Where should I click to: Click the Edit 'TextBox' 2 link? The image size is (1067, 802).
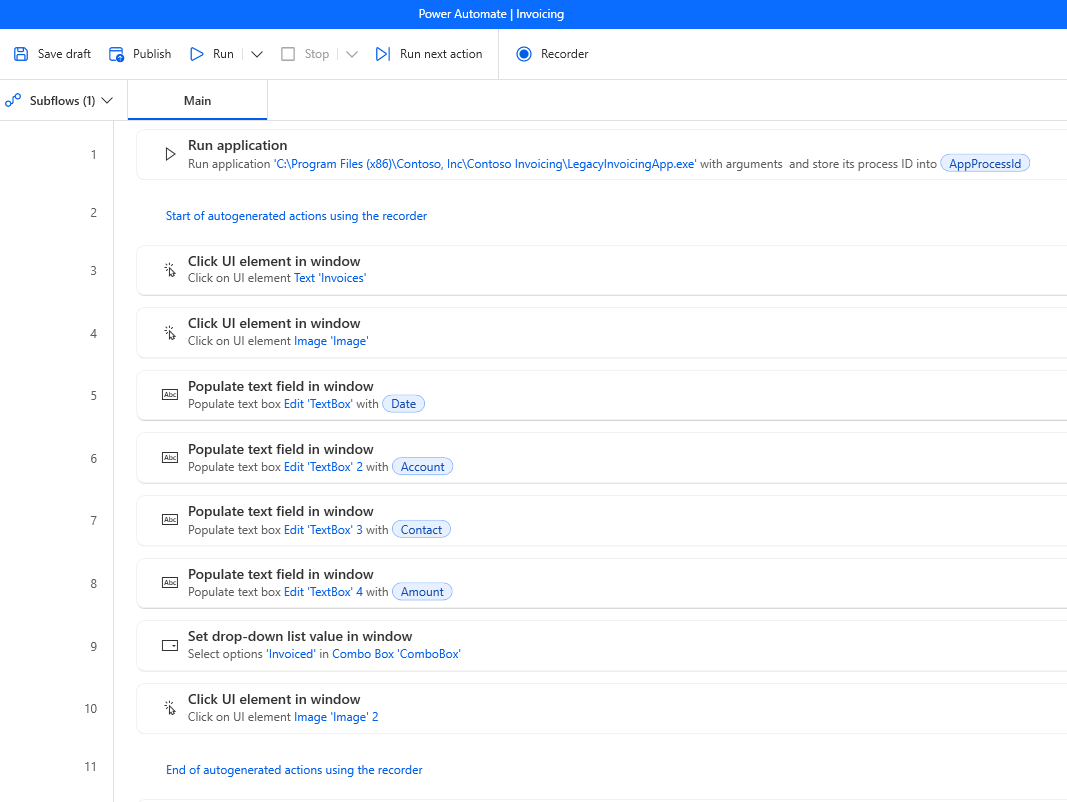coord(323,467)
